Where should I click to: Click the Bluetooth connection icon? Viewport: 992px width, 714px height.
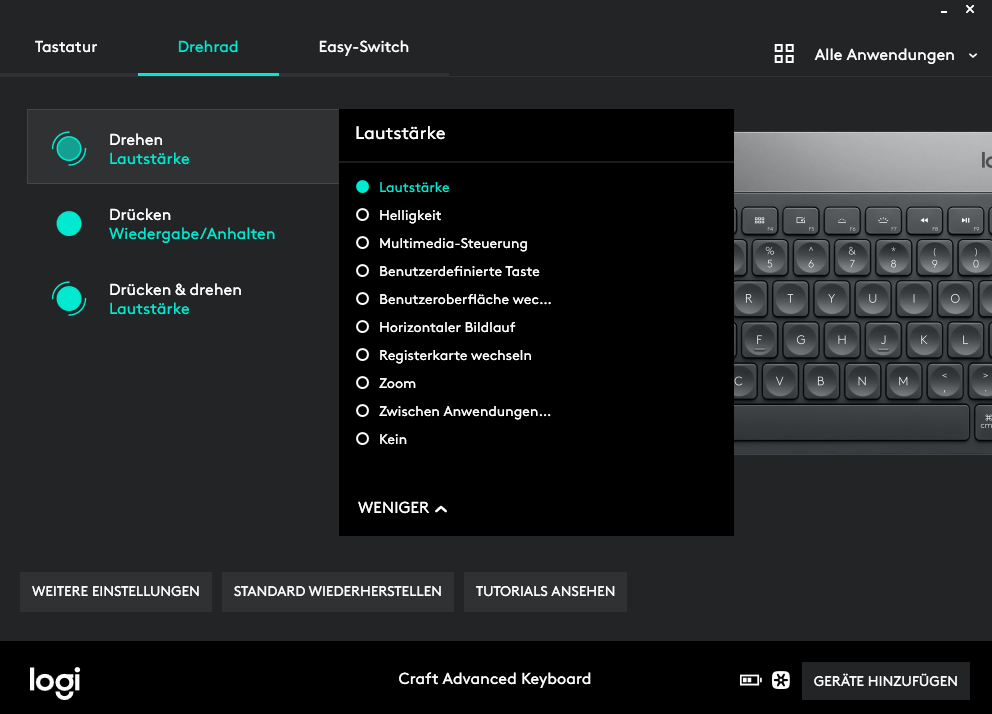[x=782, y=681]
